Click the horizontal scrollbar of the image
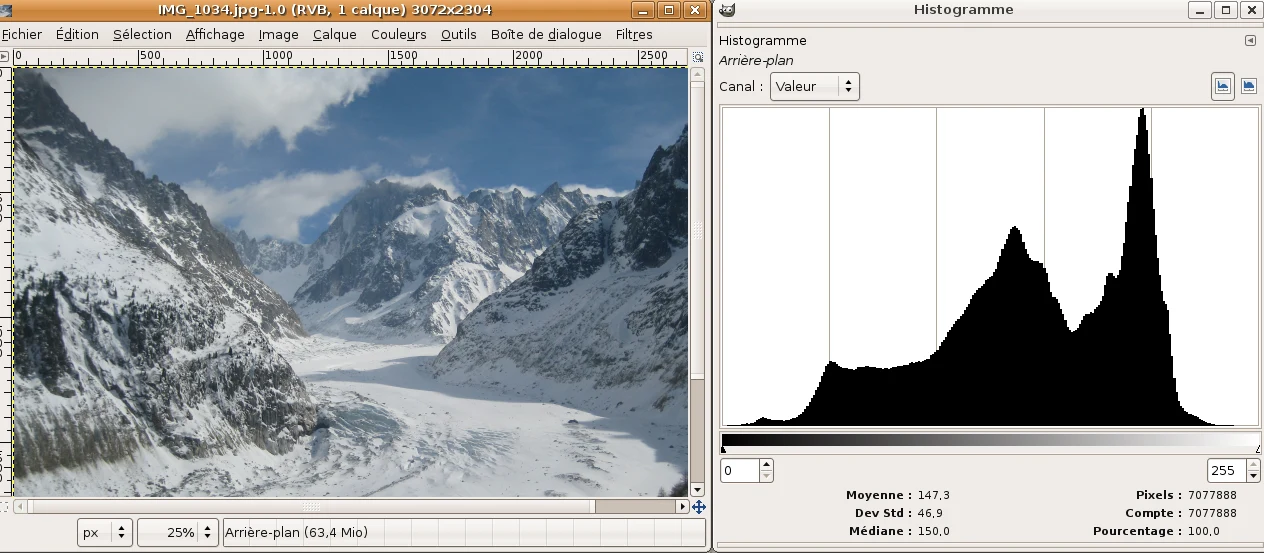1264x553 pixels. click(x=350, y=507)
